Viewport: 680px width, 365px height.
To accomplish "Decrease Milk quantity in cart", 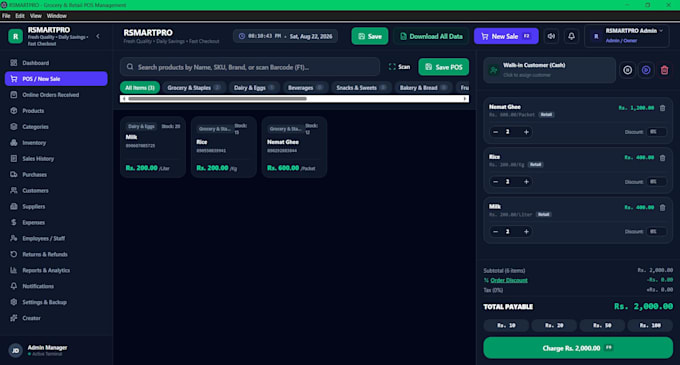I will point(495,231).
